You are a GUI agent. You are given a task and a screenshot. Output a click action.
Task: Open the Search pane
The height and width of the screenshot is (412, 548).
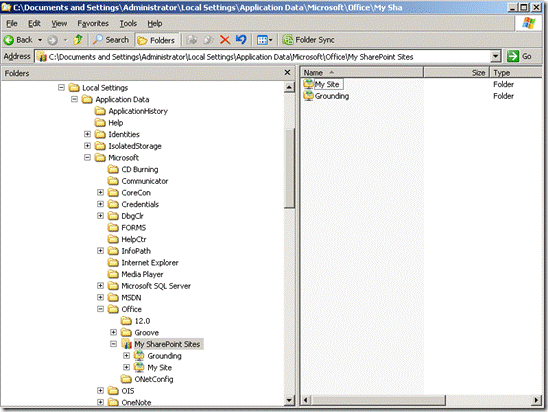(x=111, y=40)
